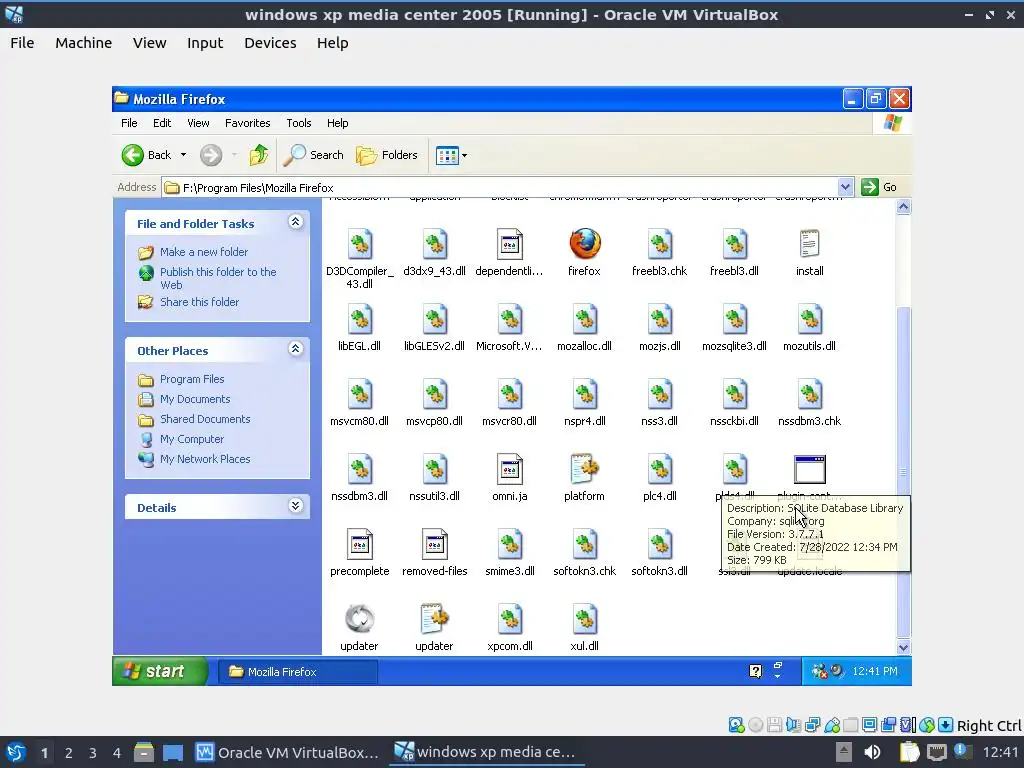
Task: Collapse the File and Folder Tasks panel
Action: click(x=295, y=222)
